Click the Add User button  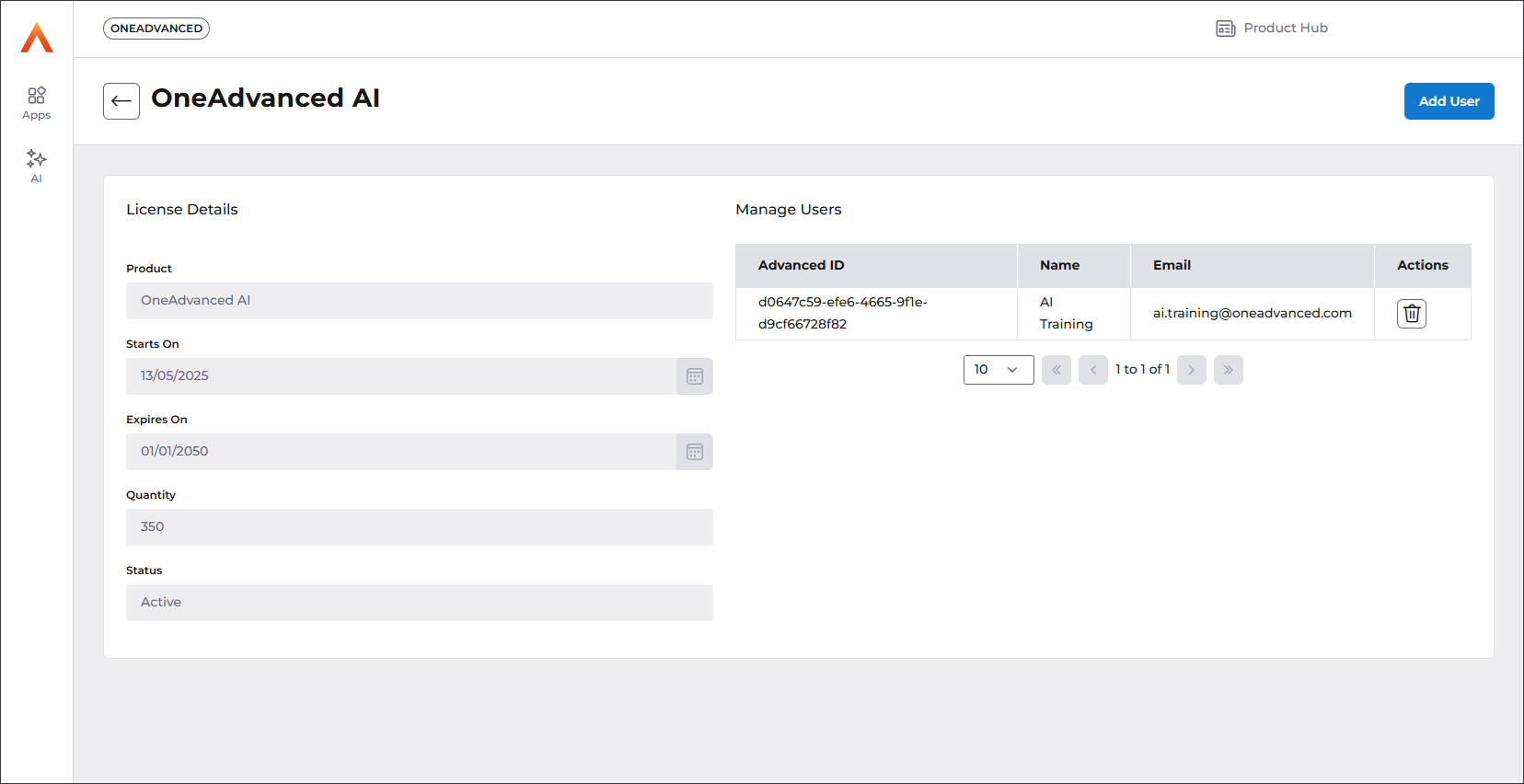coord(1449,101)
